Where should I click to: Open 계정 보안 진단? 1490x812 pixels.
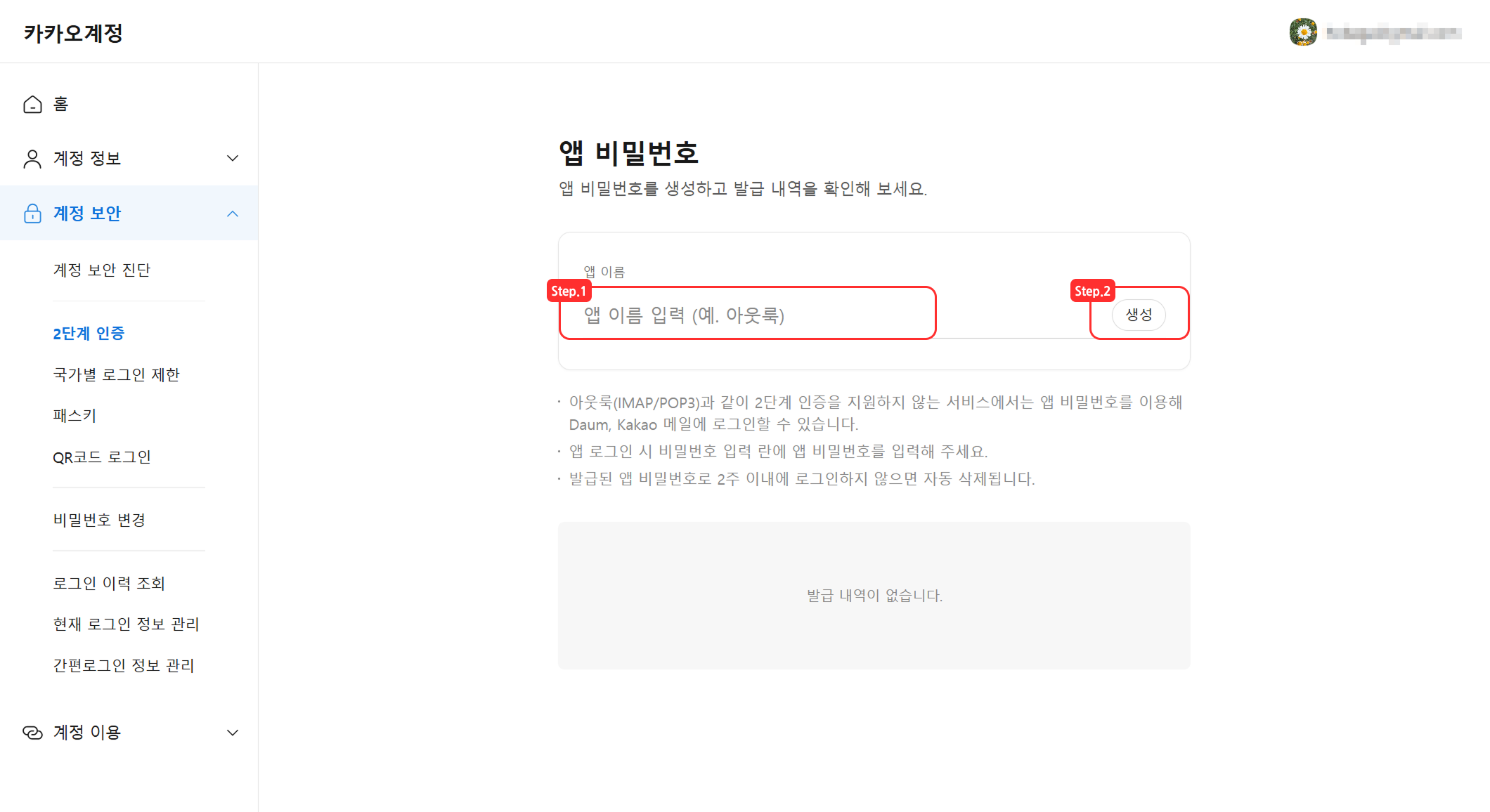[x=102, y=270]
